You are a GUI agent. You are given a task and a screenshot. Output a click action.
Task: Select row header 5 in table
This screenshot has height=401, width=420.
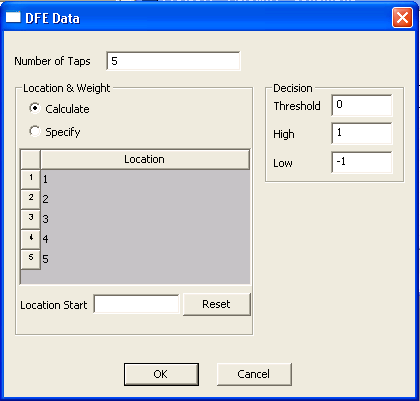[31, 259]
